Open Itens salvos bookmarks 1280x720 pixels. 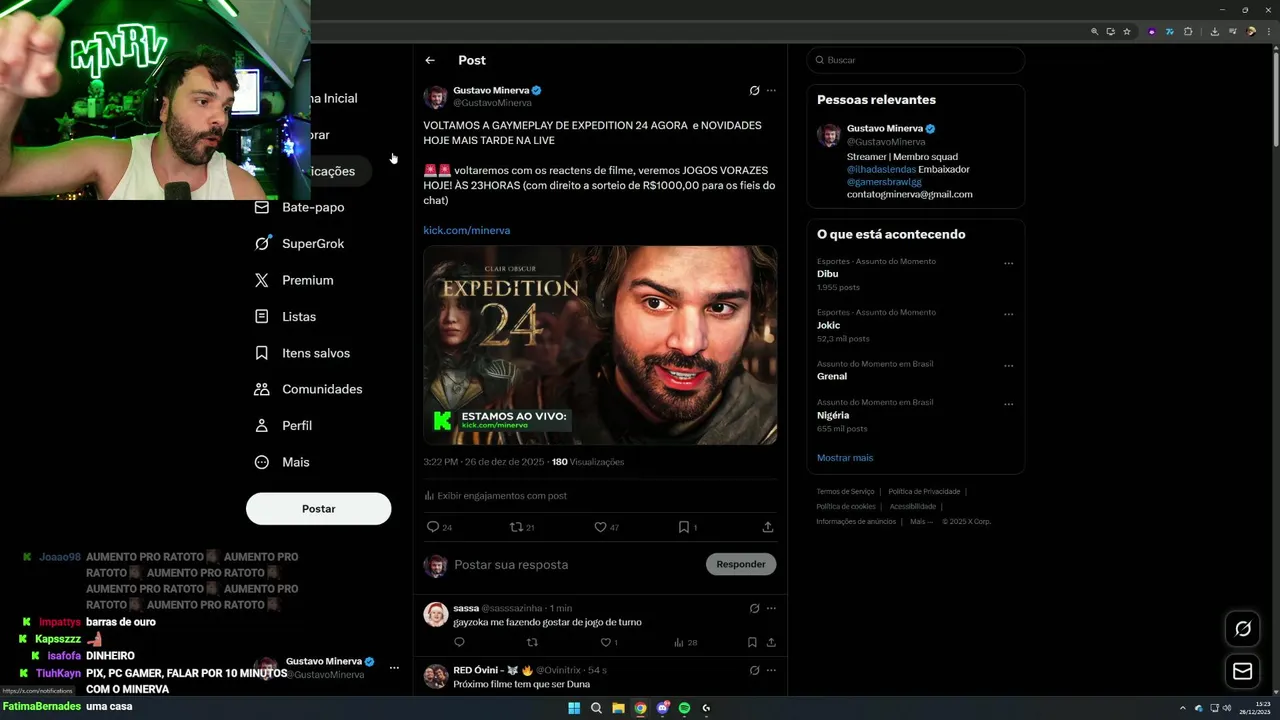point(302,353)
